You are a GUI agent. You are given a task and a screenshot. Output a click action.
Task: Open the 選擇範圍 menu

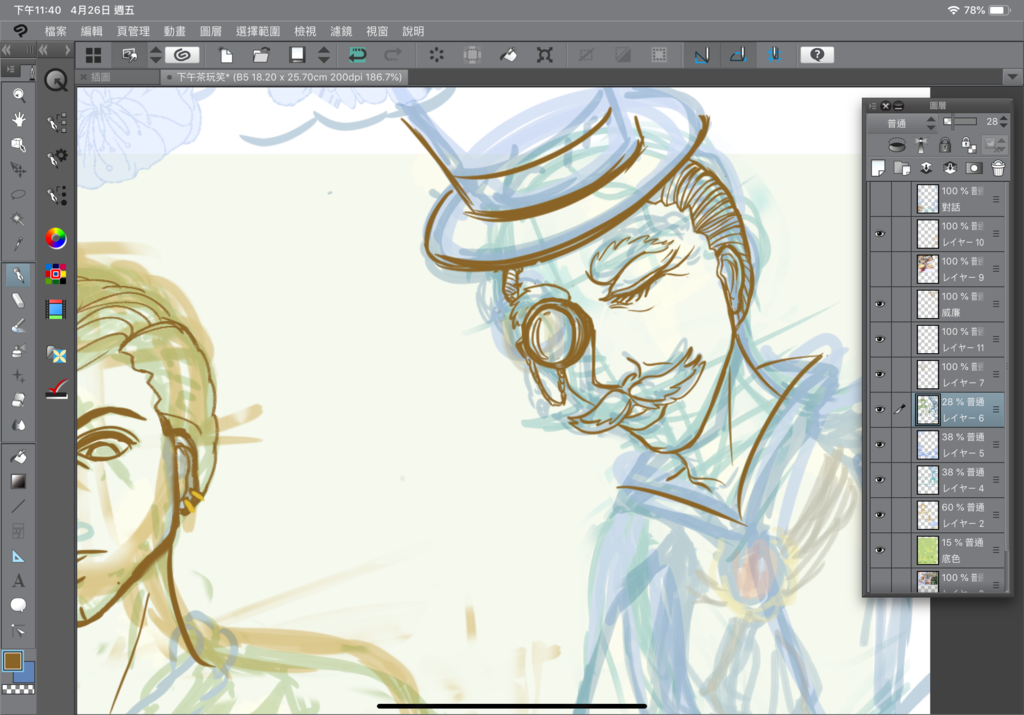(258, 31)
